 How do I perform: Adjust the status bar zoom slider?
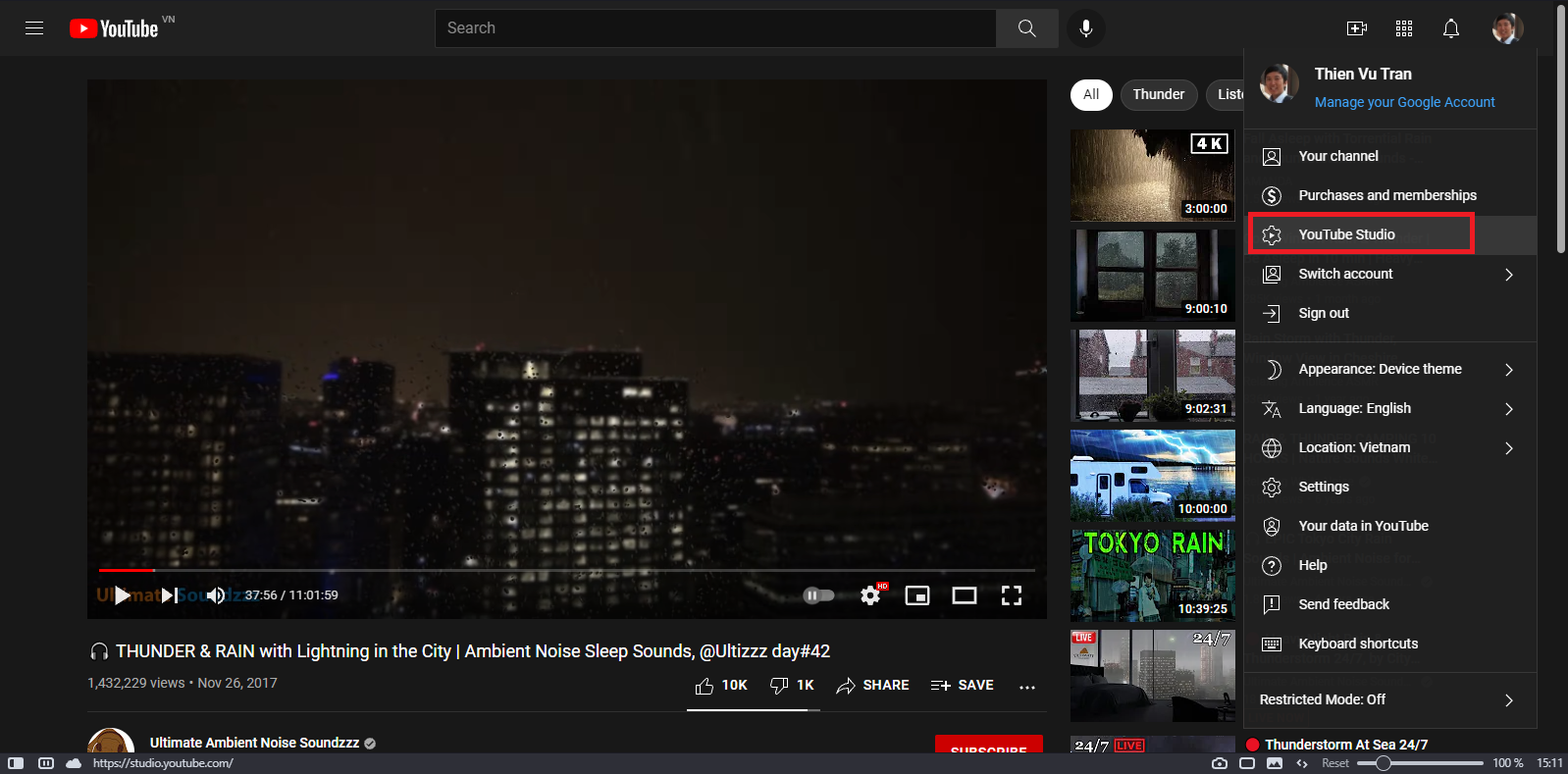pyautogui.click(x=1421, y=763)
